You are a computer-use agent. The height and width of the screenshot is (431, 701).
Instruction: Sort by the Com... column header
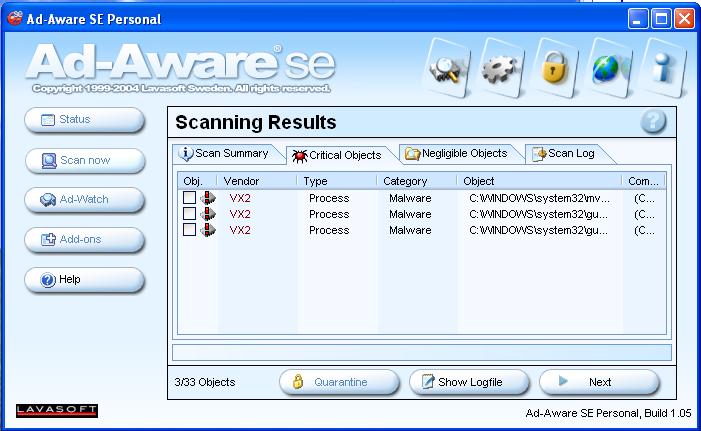(644, 181)
